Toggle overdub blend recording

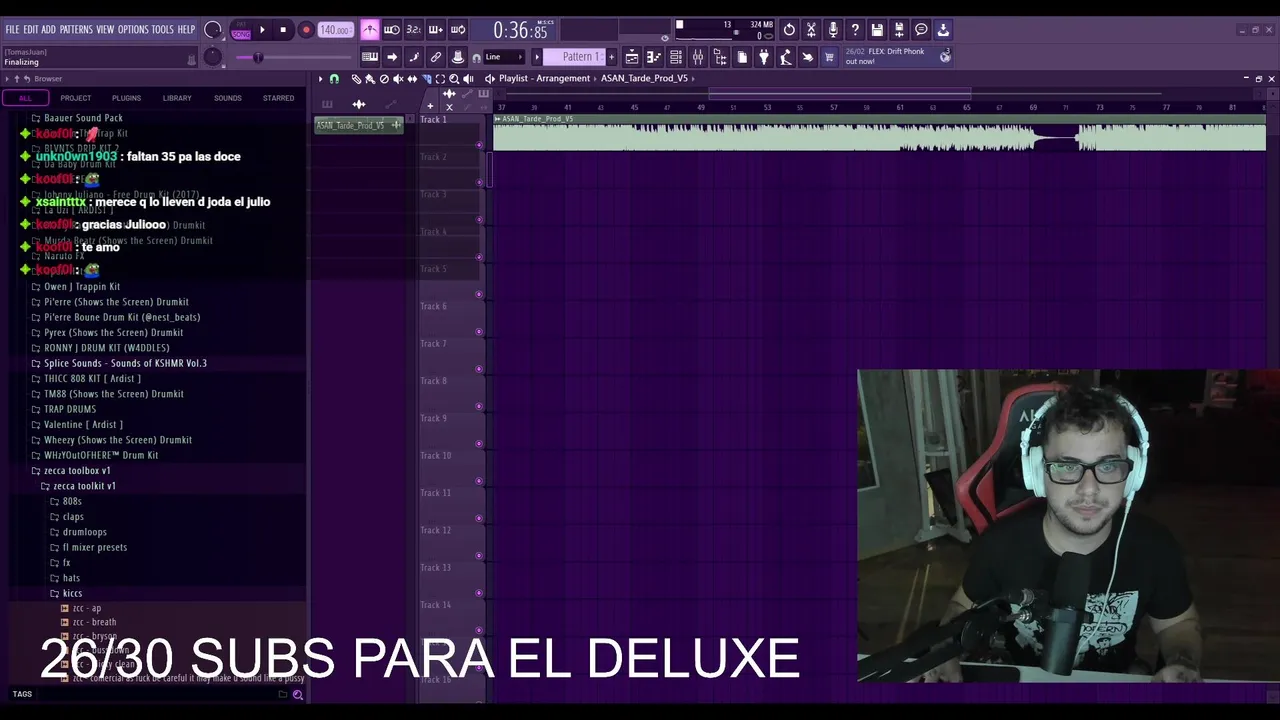coord(436,30)
